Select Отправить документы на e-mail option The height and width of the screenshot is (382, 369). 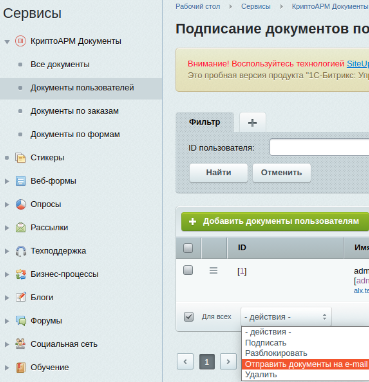click(x=305, y=364)
